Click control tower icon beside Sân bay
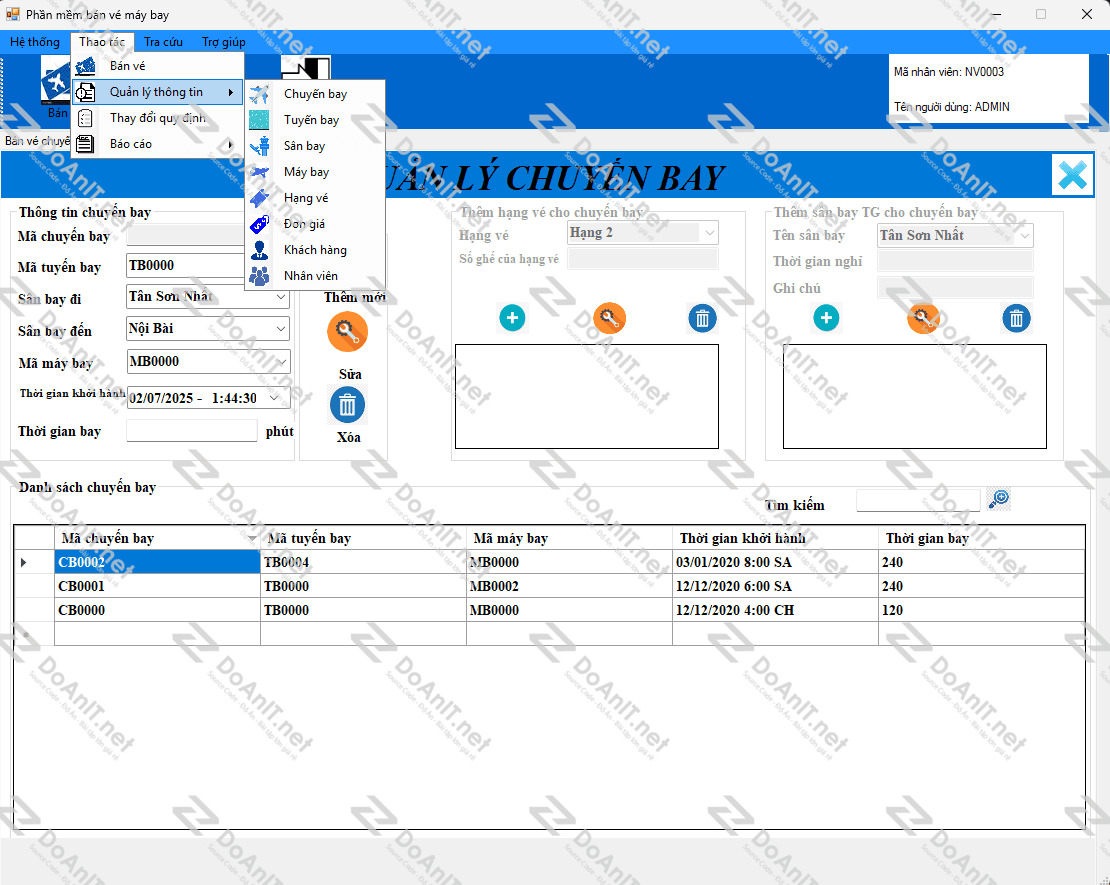This screenshot has width=1110, height=885. point(259,146)
